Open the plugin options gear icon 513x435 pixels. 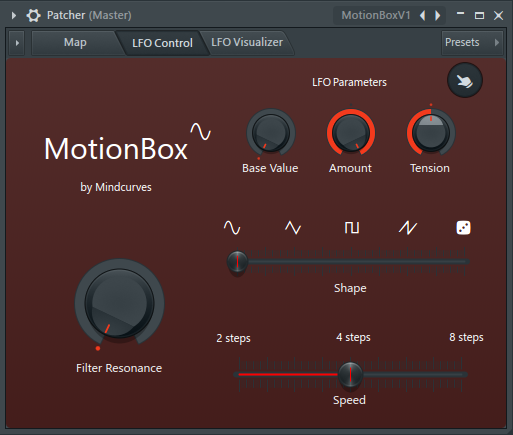pyautogui.click(x=33, y=15)
